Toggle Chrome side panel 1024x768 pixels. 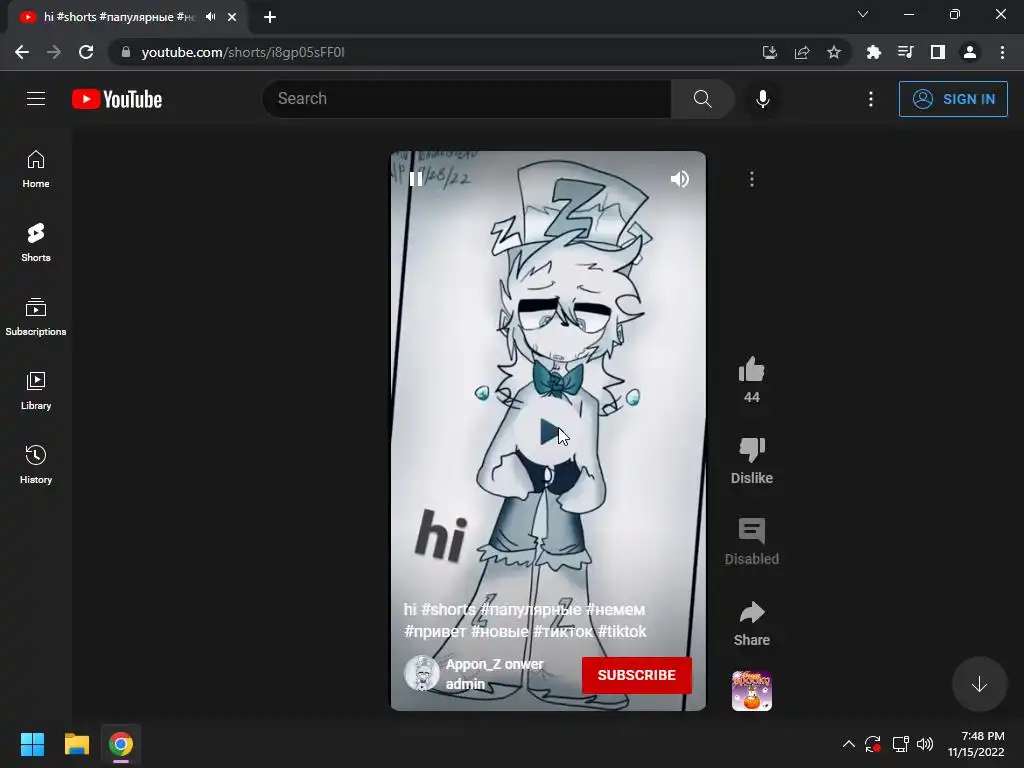point(938,52)
